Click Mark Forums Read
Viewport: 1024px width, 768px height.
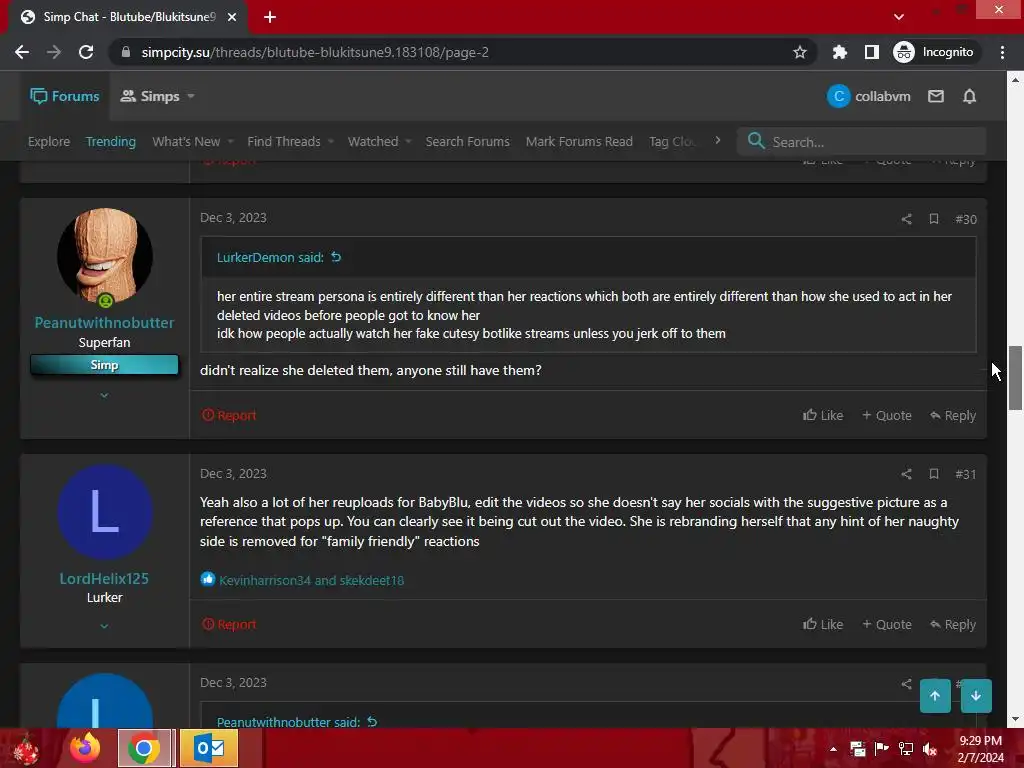tap(579, 142)
